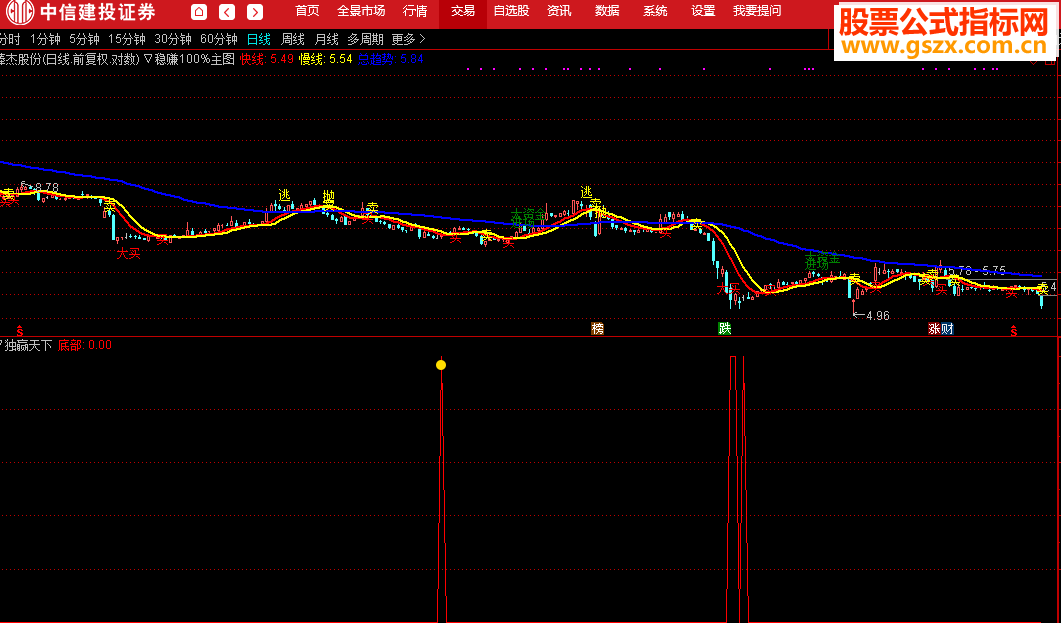1061x623 pixels.
Task: Click the yellow 逃 signal near 拋
Action: (284, 195)
